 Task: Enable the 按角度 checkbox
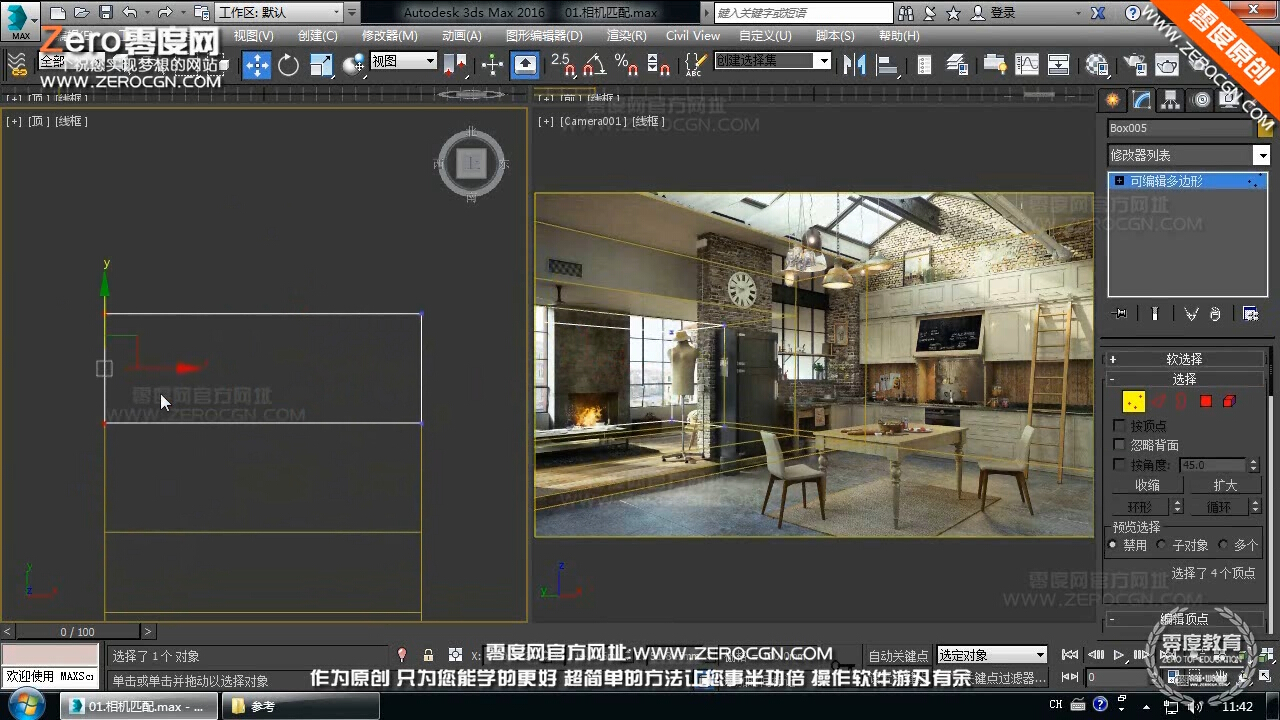(1119, 465)
